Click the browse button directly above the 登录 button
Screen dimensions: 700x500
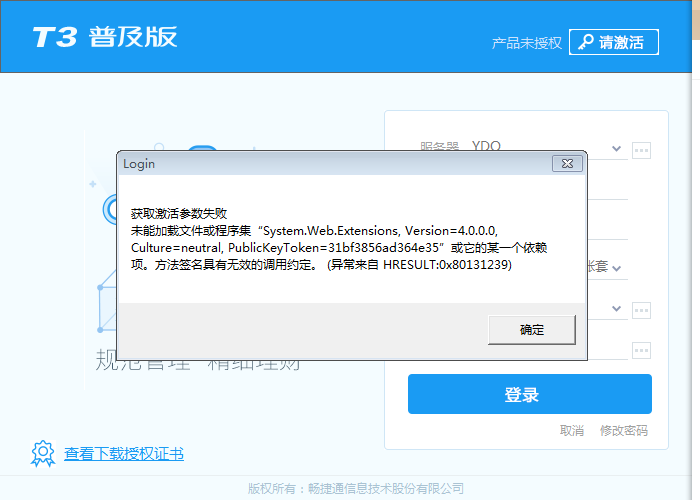click(642, 350)
